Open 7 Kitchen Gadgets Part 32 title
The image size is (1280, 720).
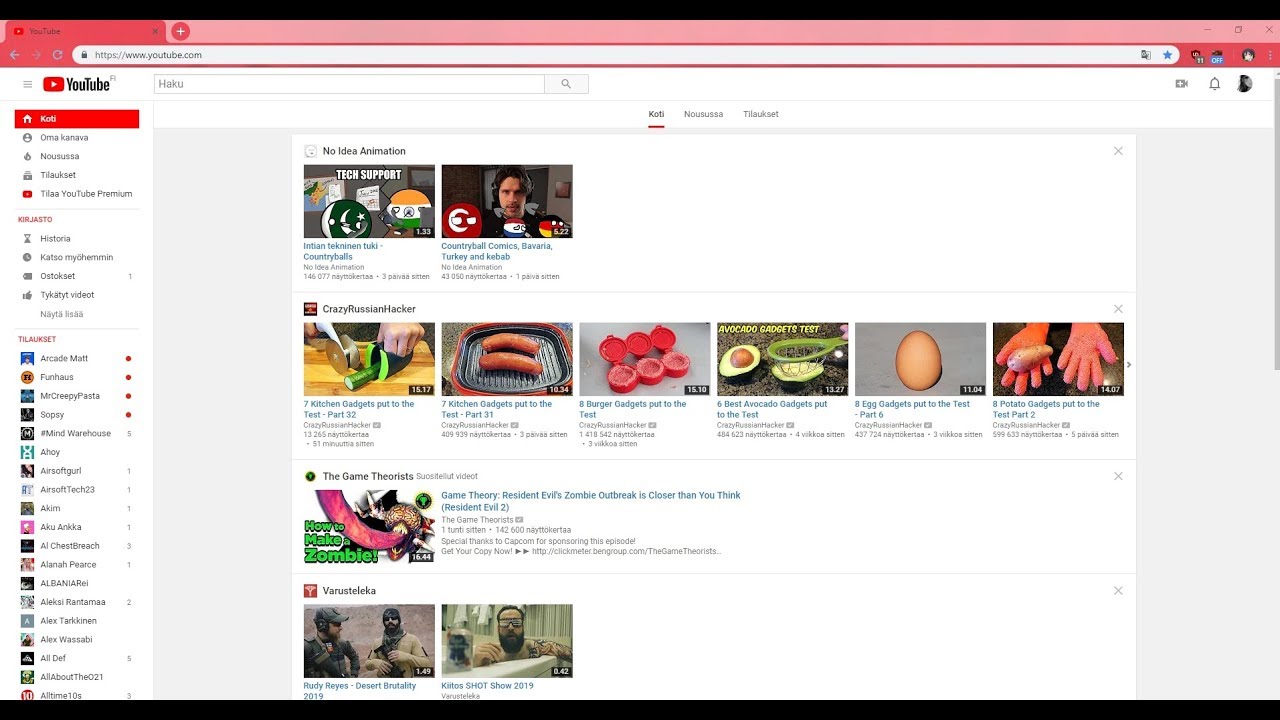tap(358, 409)
